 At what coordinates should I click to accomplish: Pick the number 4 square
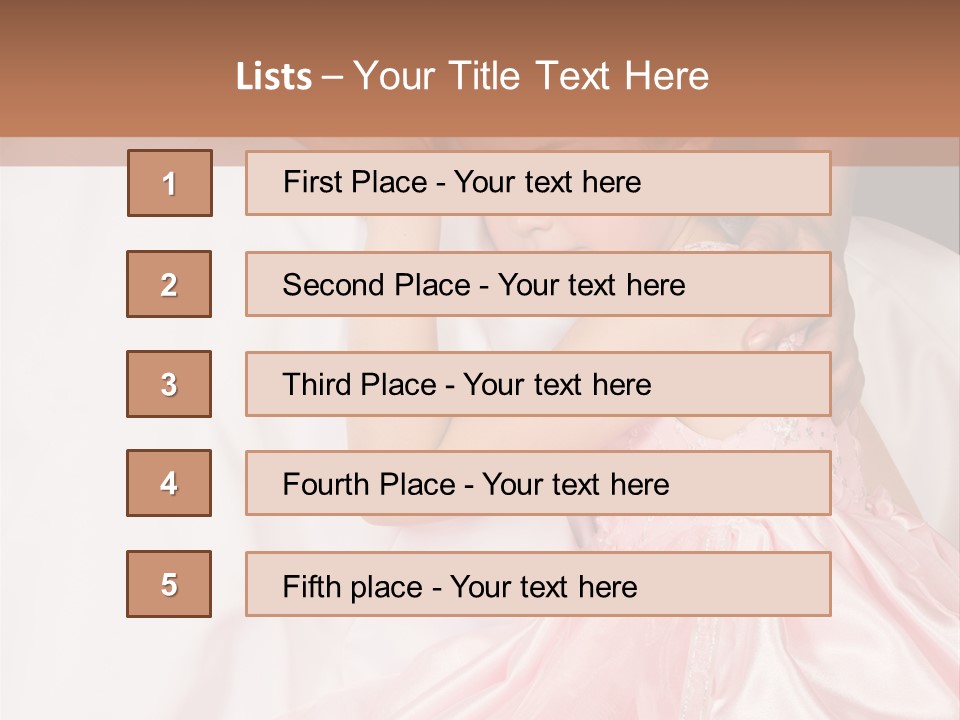[x=169, y=483]
